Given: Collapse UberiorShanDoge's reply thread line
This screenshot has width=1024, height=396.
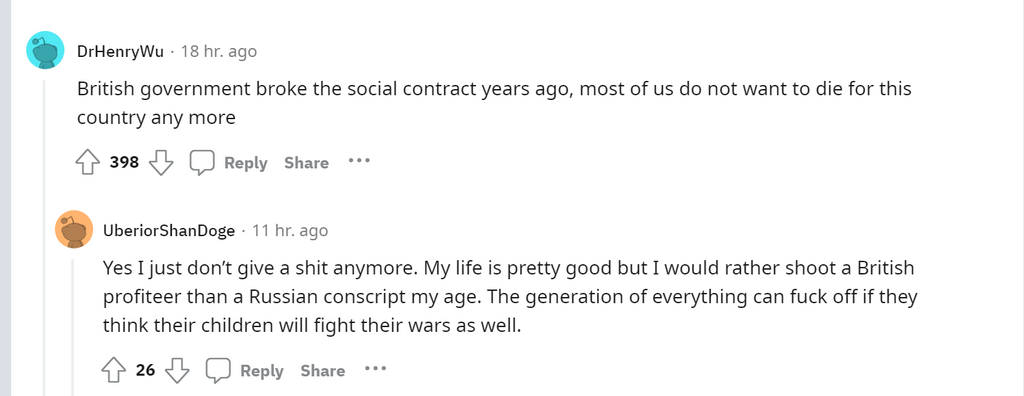Looking at the screenshot, I should (74, 327).
